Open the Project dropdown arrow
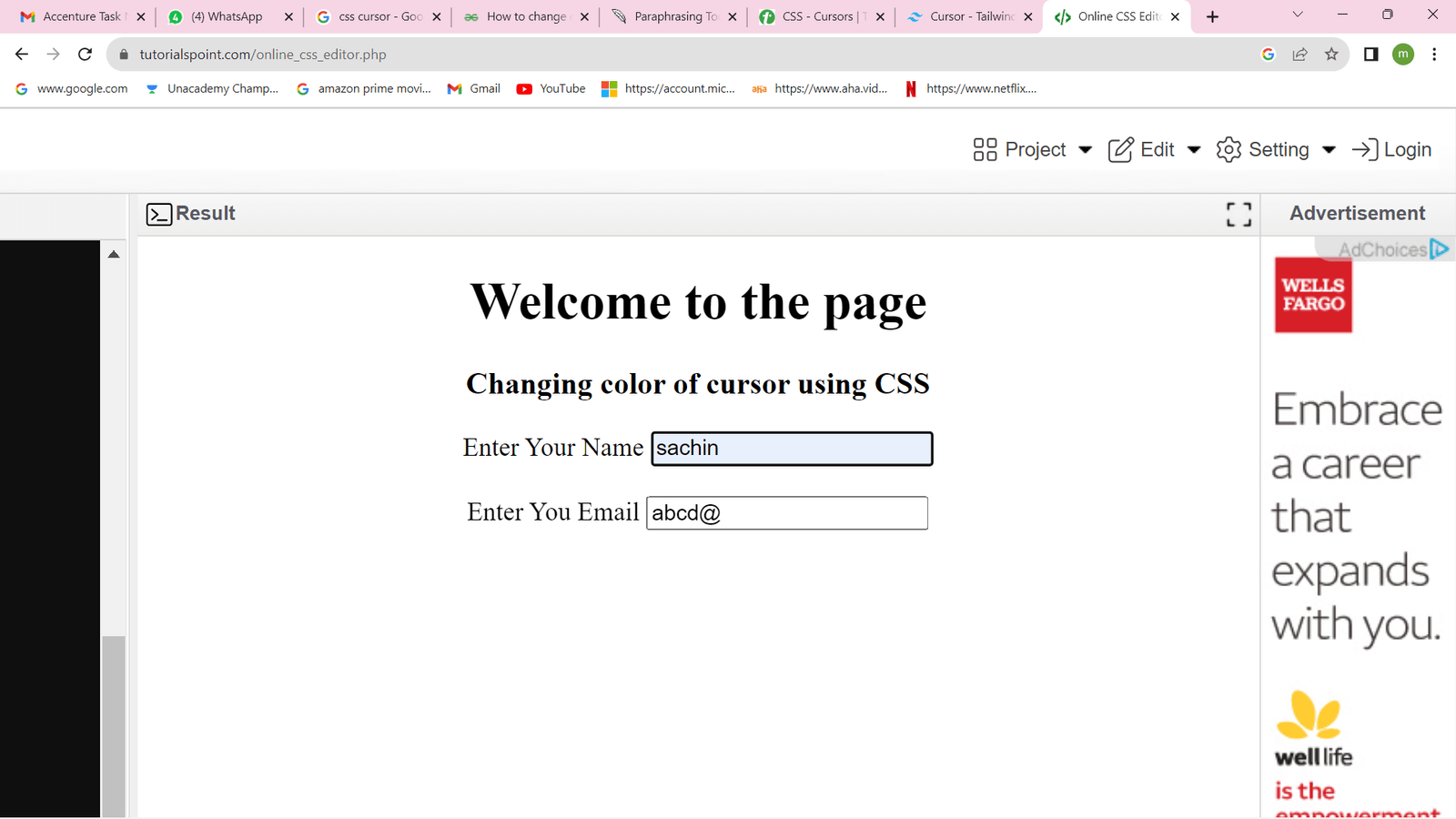This screenshot has width=1456, height=819. coord(1087,150)
